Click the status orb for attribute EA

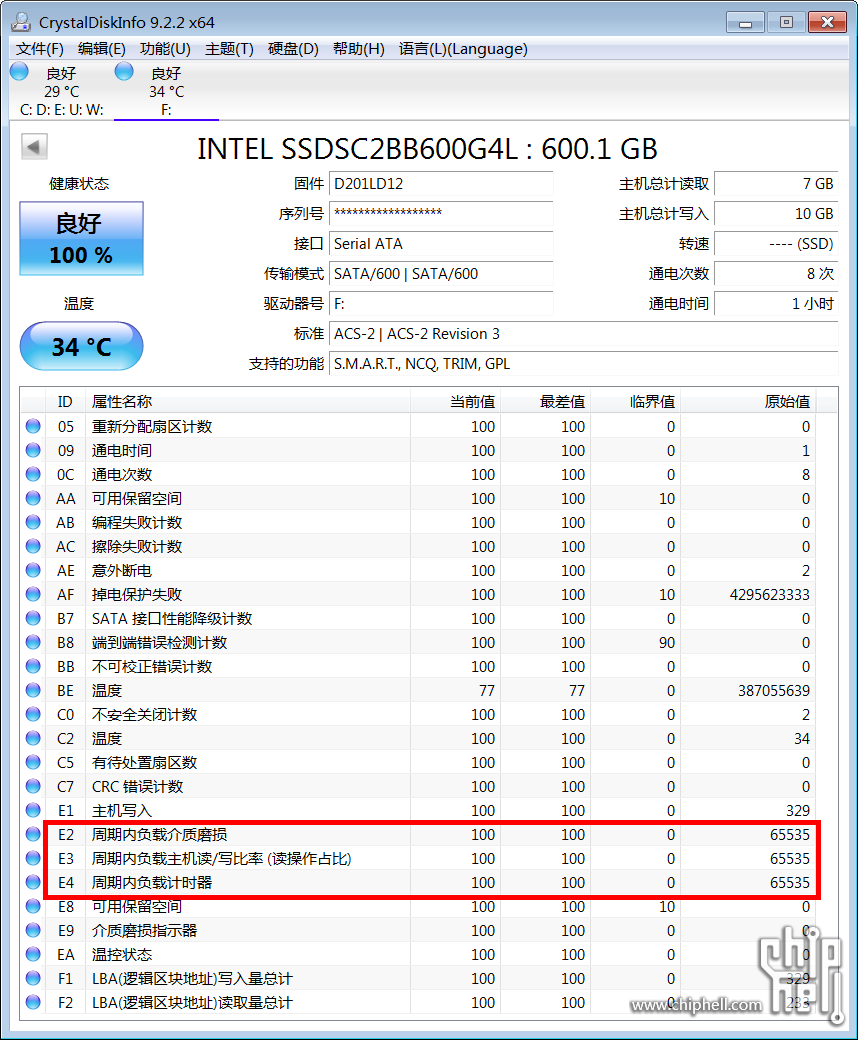pyautogui.click(x=33, y=954)
